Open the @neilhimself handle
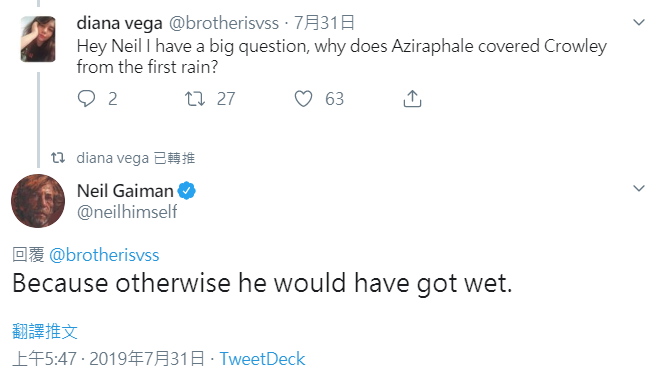Image resolution: width=652 pixels, height=376 pixels. [127, 212]
